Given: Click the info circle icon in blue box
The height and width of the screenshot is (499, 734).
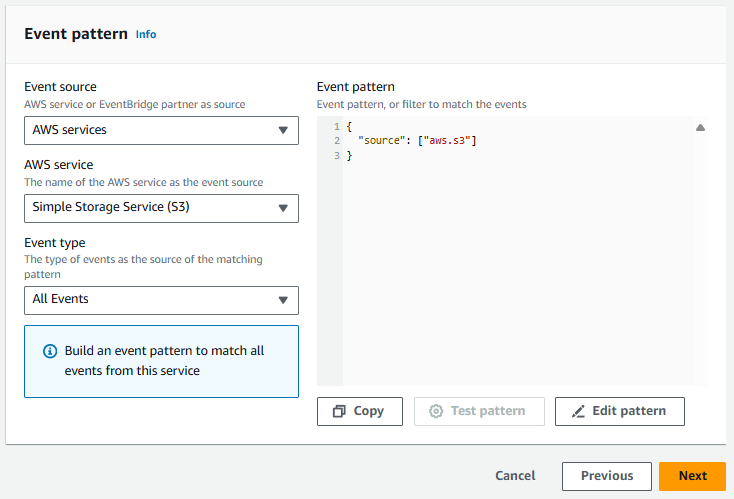Looking at the screenshot, I should [50, 351].
